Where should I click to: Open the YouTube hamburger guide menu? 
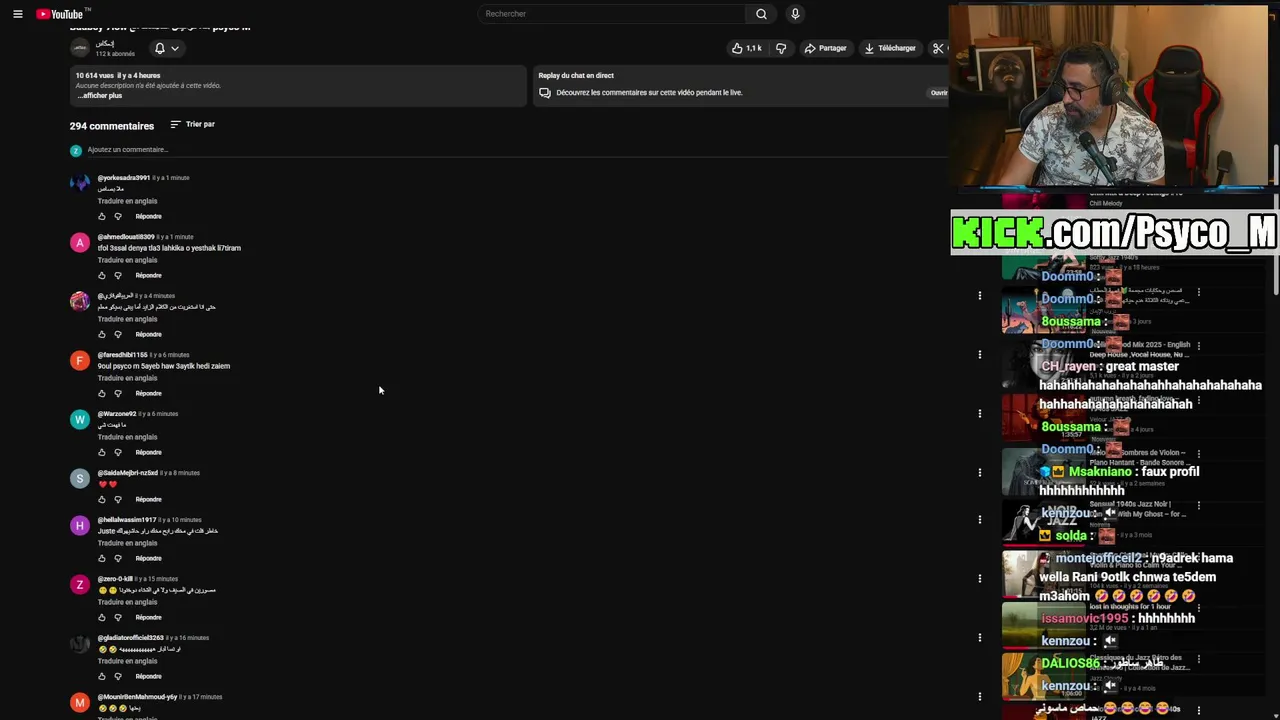point(18,14)
